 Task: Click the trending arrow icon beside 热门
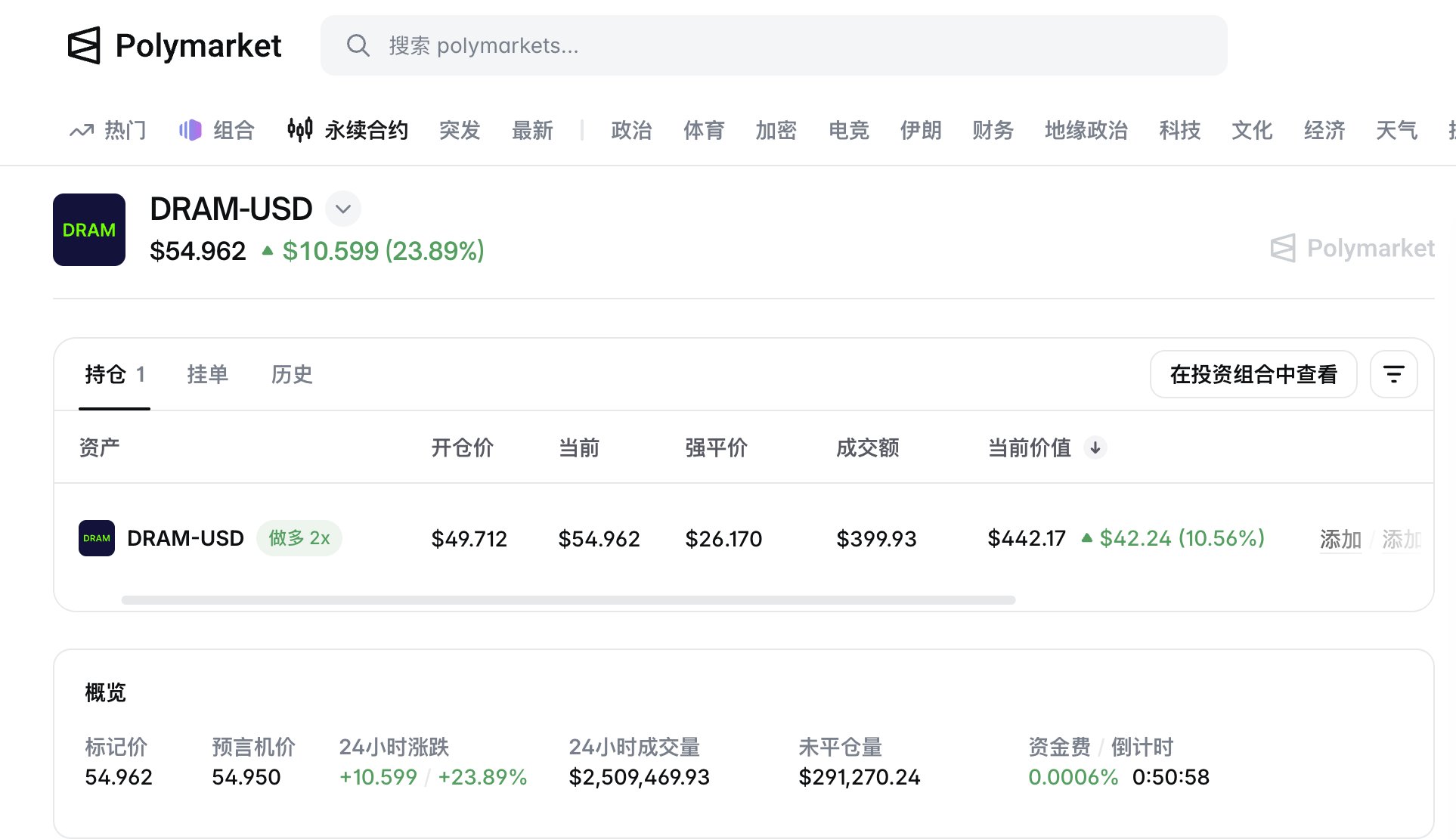82,131
